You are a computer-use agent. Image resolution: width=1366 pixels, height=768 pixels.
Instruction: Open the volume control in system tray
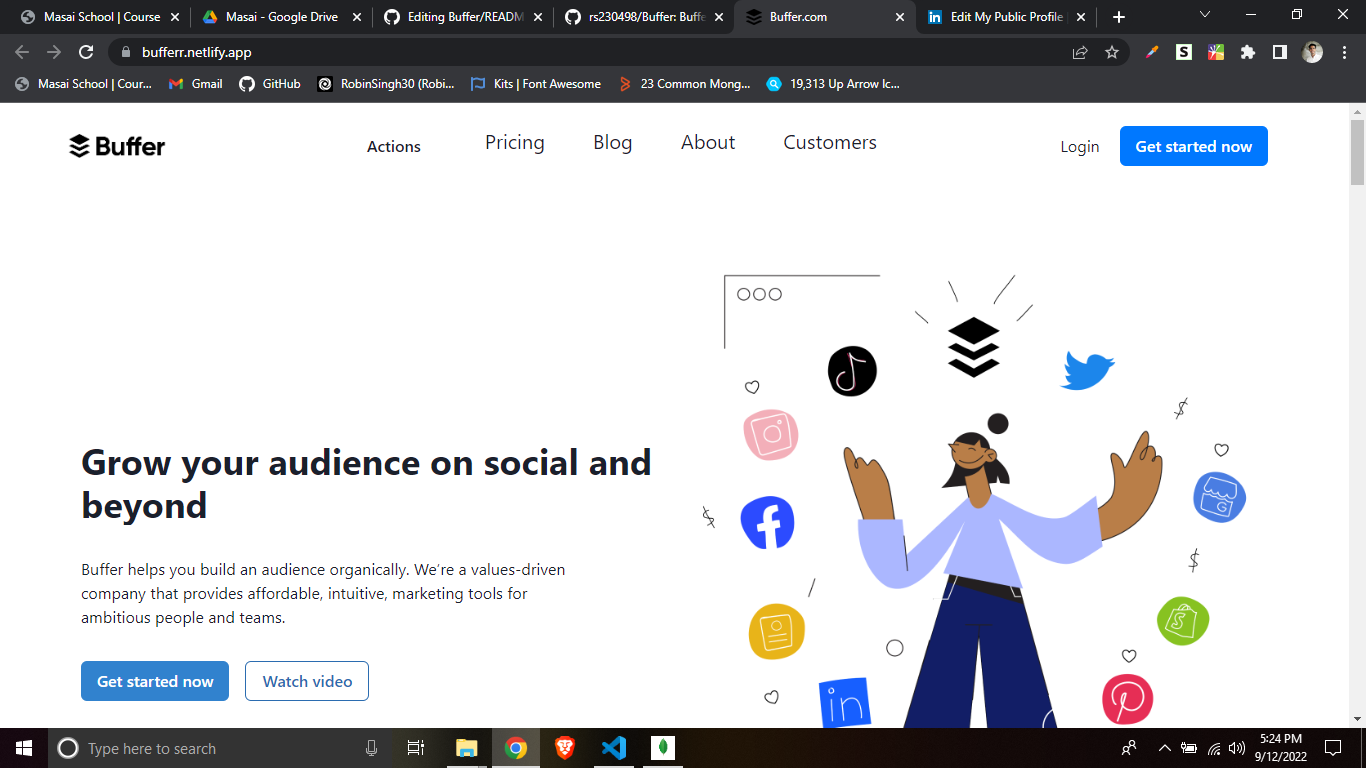(1237, 748)
